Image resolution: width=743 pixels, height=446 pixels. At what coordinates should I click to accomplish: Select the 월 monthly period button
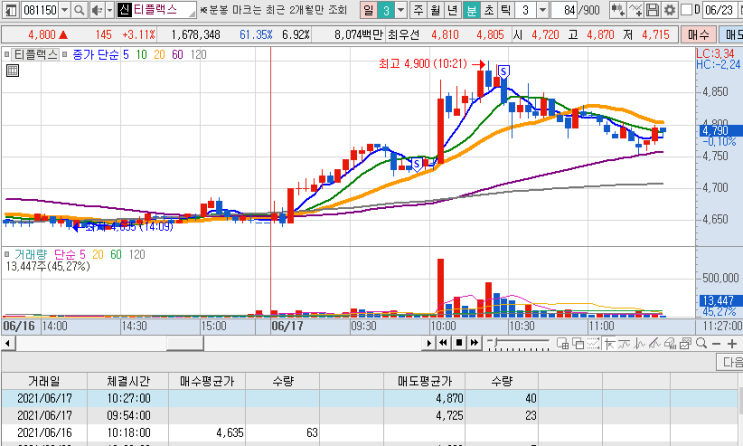(x=435, y=10)
